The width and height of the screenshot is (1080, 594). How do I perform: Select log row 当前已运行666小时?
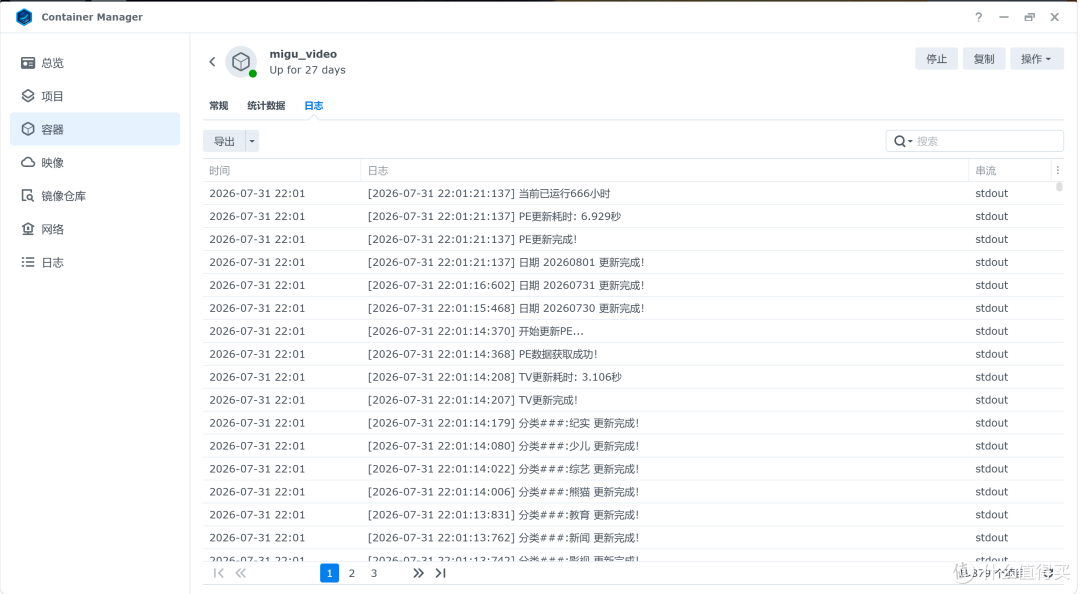[x=633, y=194]
